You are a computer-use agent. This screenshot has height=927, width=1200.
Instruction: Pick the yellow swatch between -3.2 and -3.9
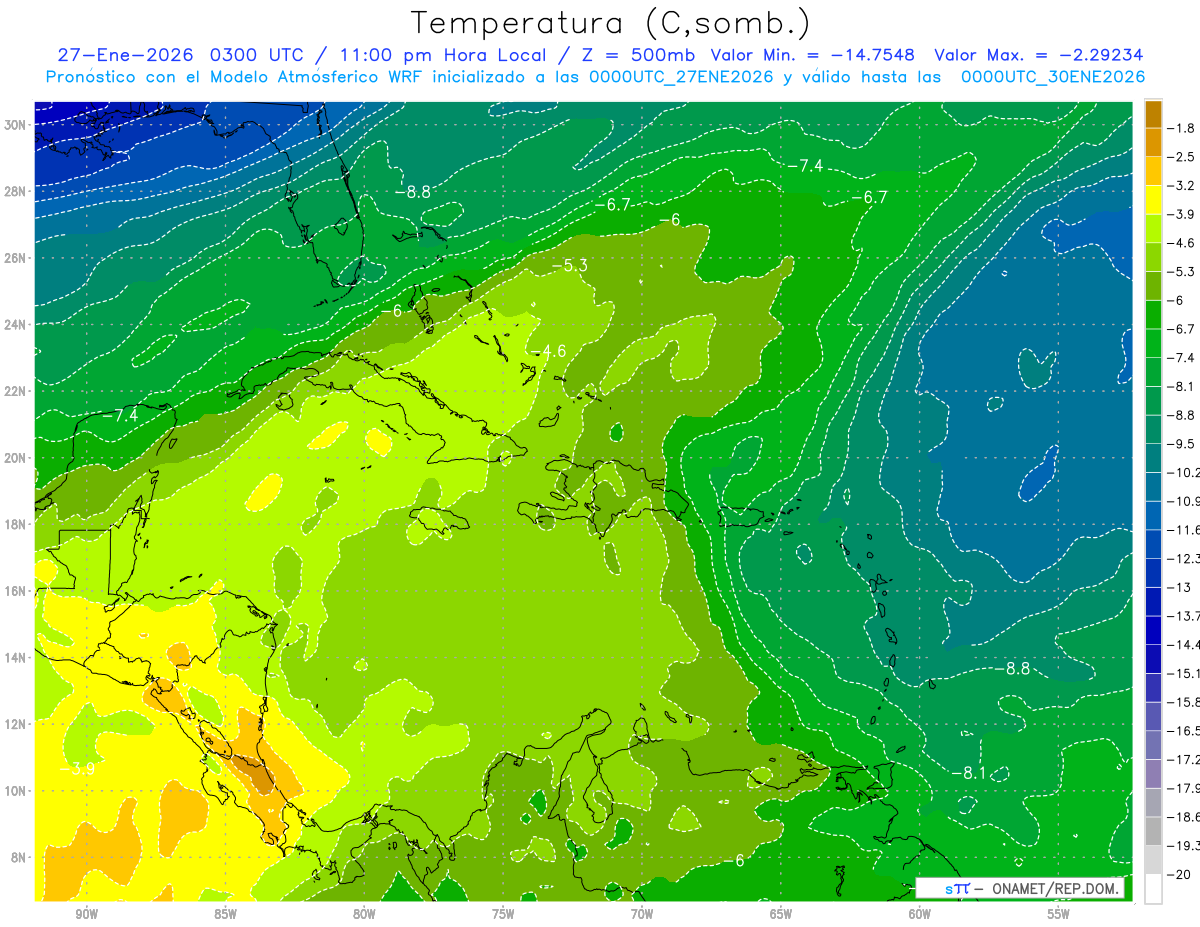pyautogui.click(x=1153, y=200)
